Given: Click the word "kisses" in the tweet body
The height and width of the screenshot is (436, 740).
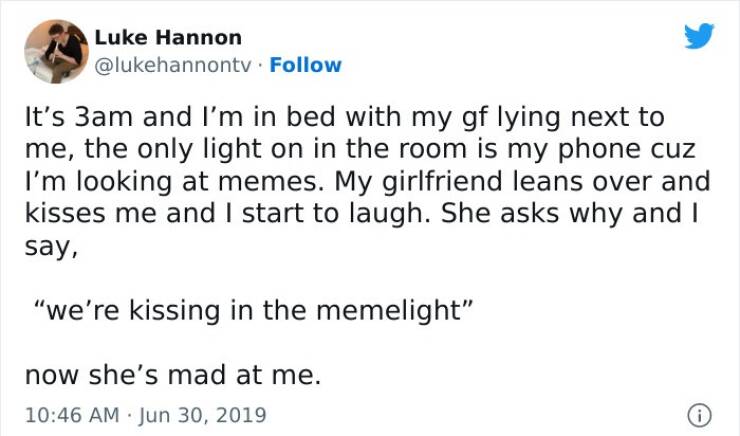Looking at the screenshot, I should click(x=62, y=216).
